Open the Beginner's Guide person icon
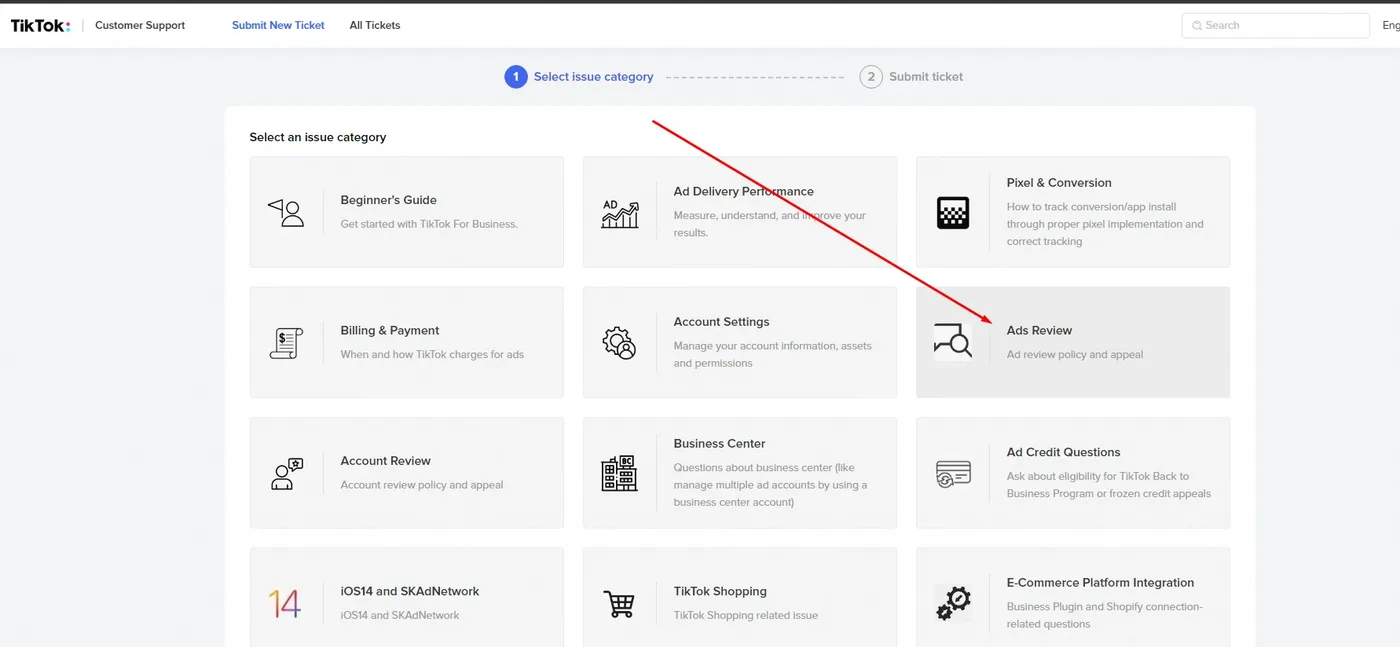 (x=286, y=212)
